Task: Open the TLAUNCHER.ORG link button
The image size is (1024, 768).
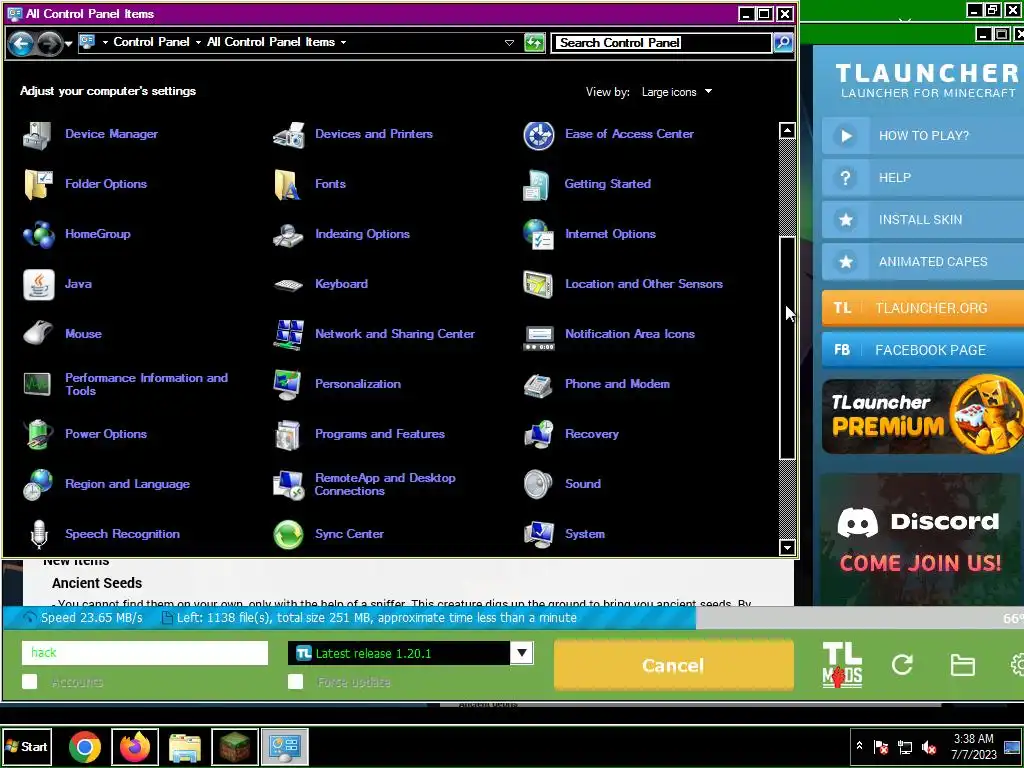Action: pos(922,308)
